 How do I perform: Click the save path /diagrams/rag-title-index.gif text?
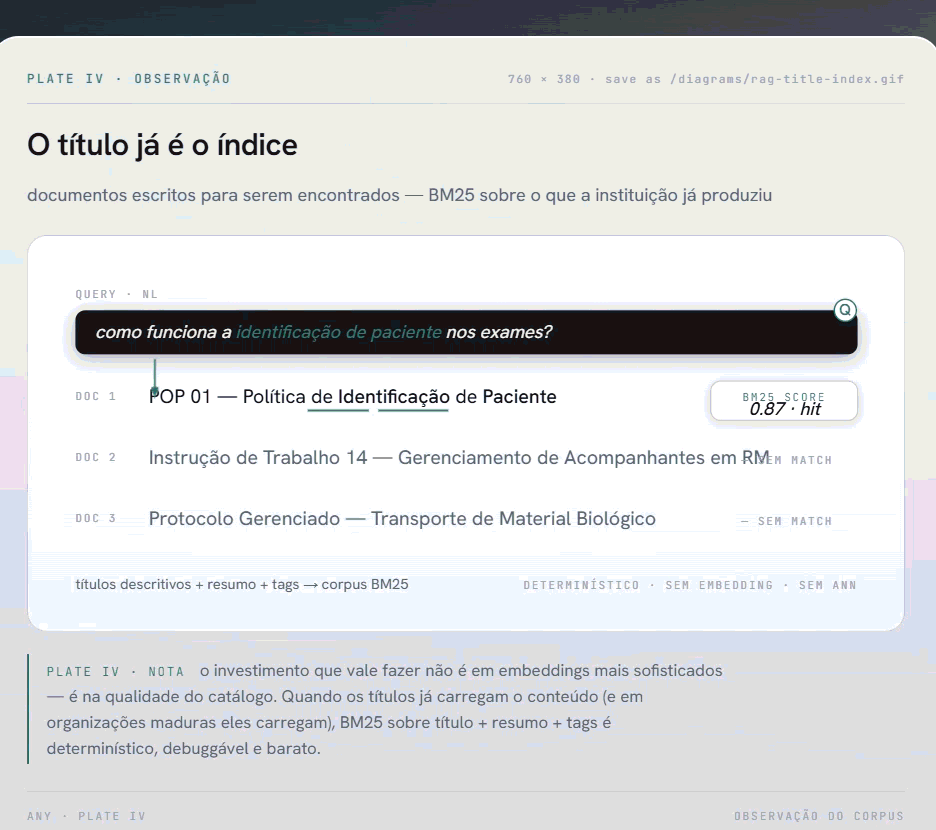(787, 79)
